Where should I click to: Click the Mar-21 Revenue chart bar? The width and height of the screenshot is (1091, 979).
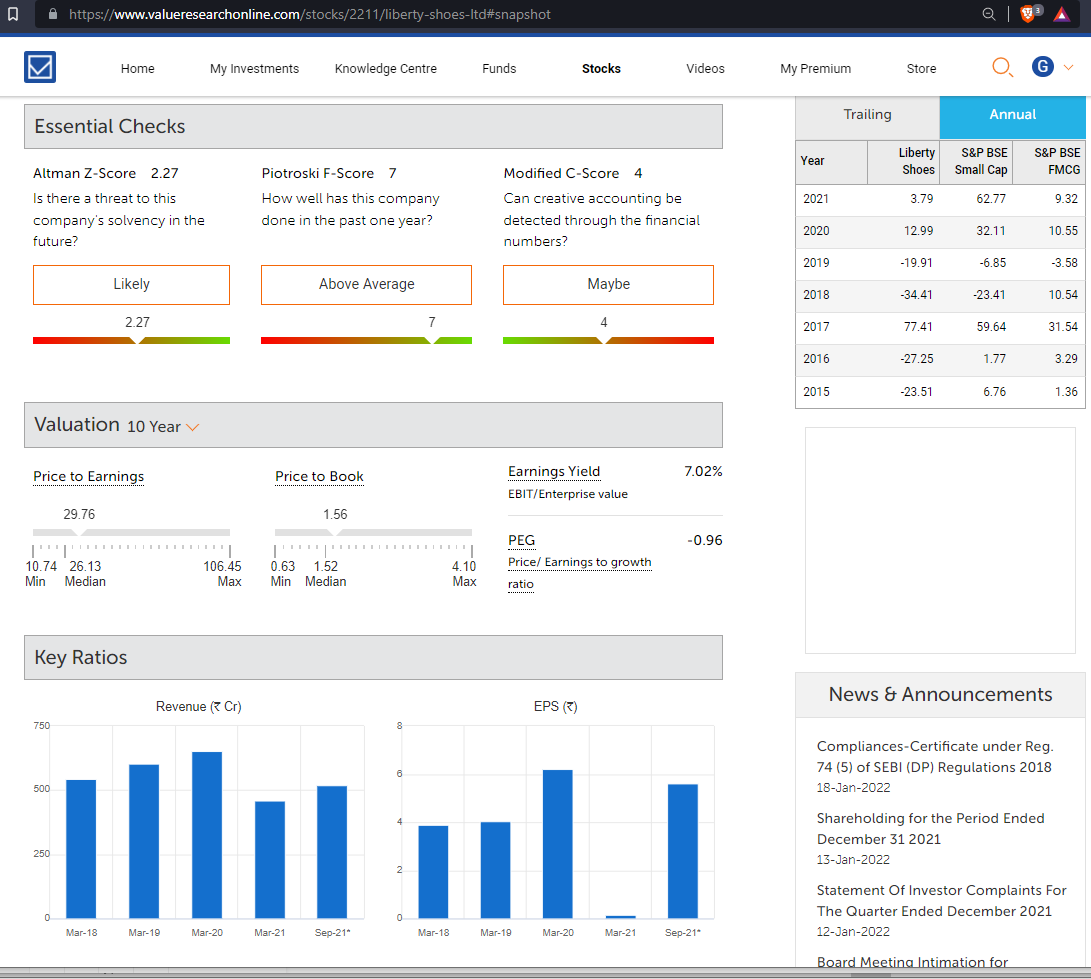click(x=269, y=860)
